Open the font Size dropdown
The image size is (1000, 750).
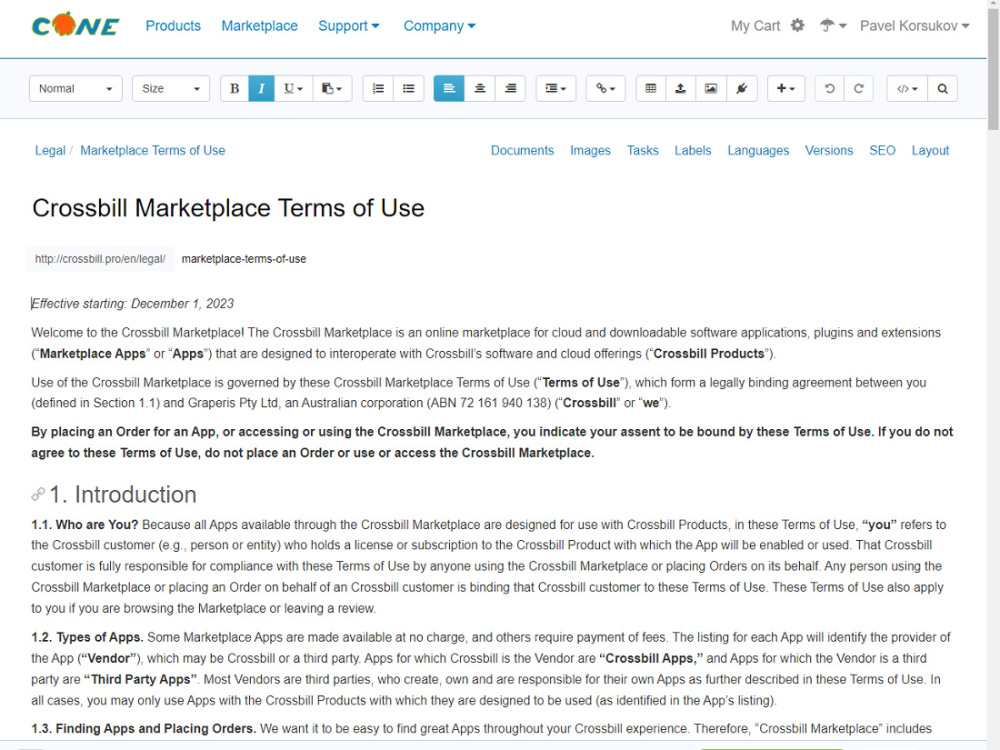[171, 89]
